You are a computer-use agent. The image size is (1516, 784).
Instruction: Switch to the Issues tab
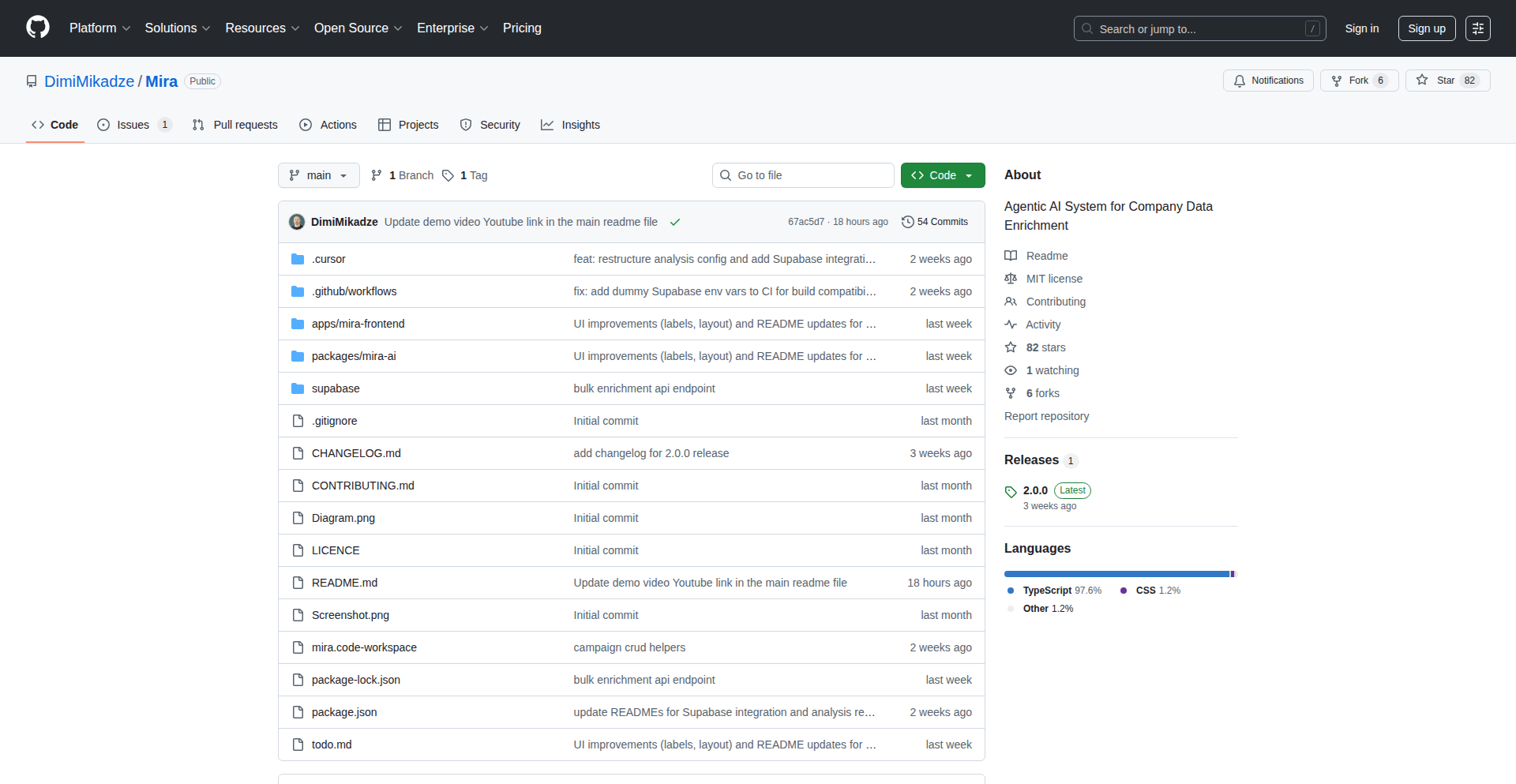click(133, 125)
